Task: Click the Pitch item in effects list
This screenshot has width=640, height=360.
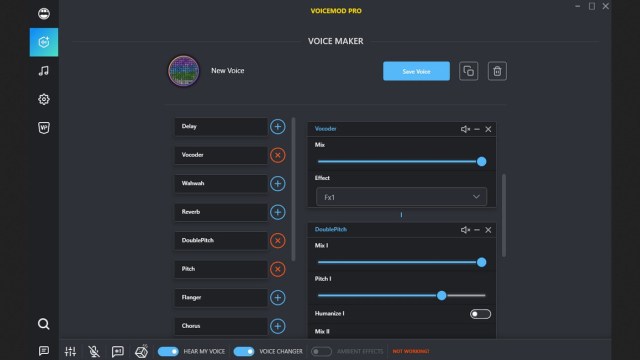Action: click(x=221, y=269)
